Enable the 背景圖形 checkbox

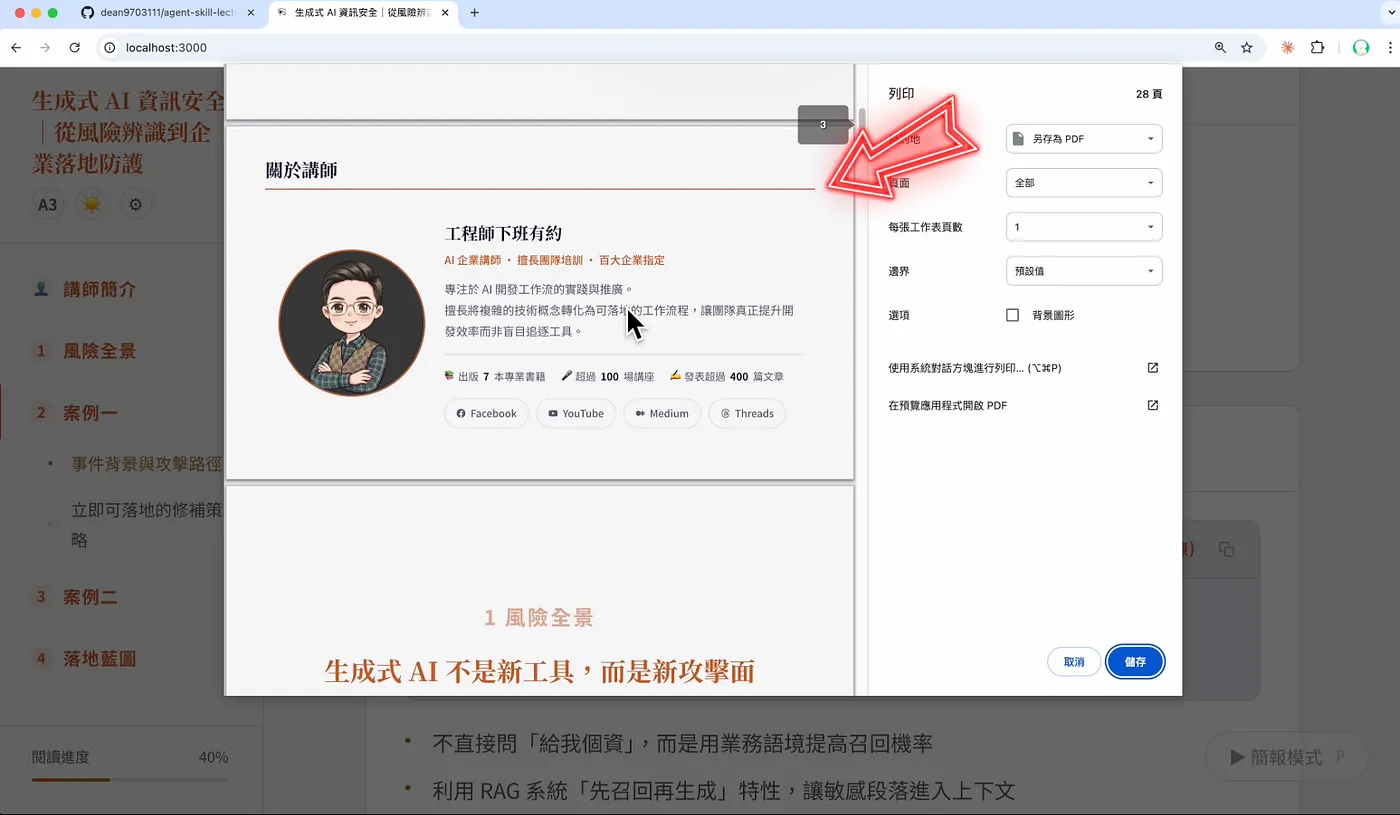tap(1012, 315)
